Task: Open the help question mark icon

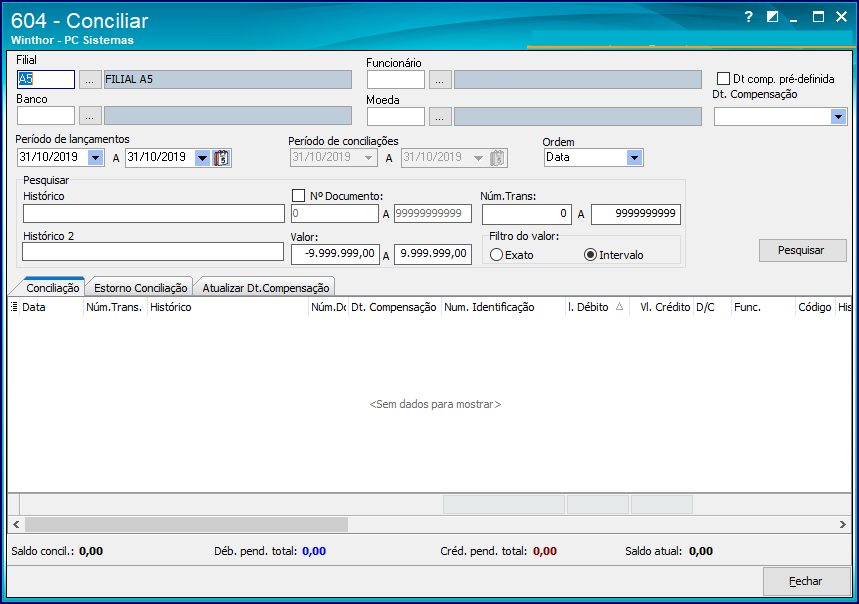Action: (x=748, y=17)
